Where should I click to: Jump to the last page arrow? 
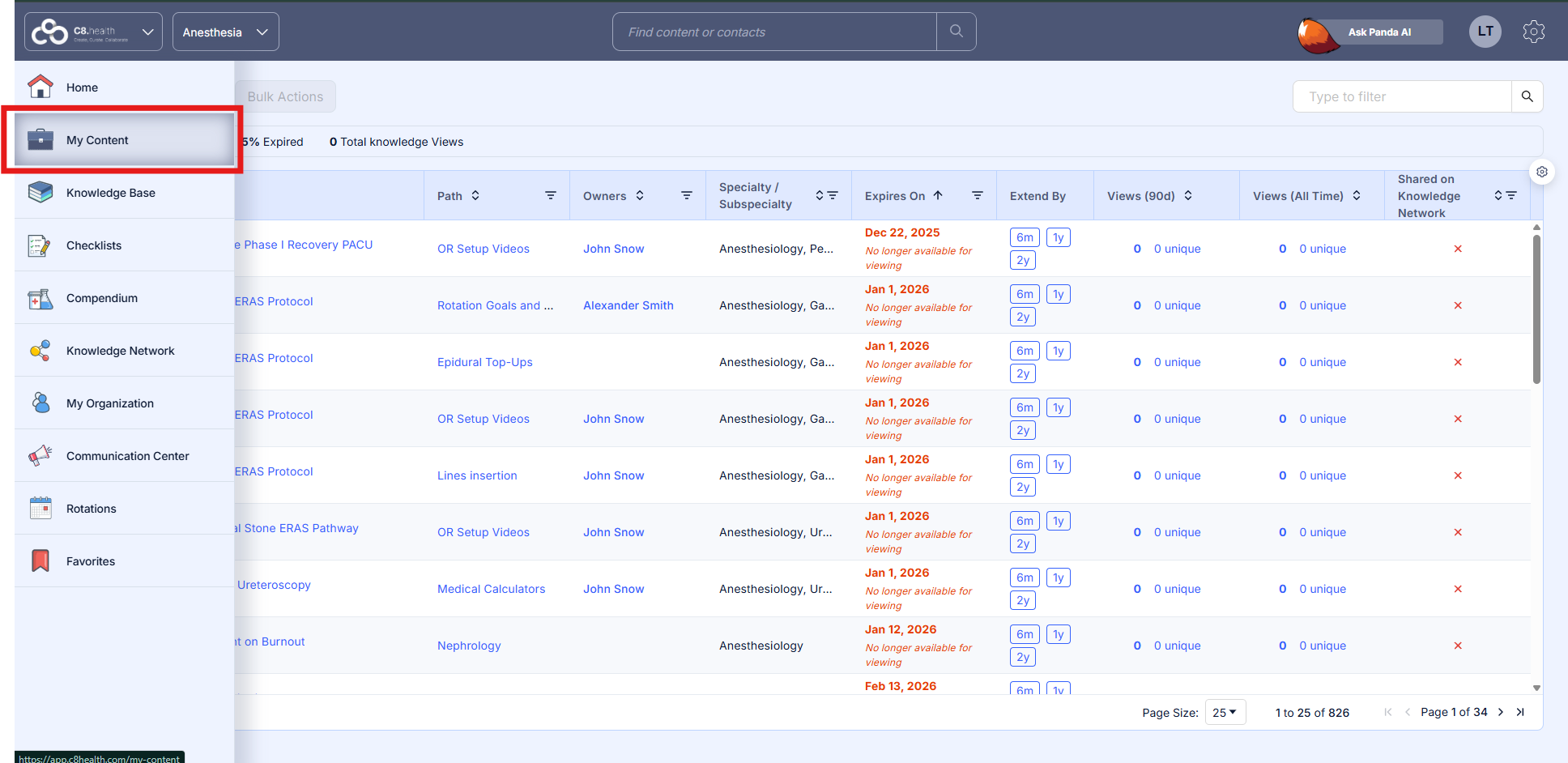point(1520,712)
